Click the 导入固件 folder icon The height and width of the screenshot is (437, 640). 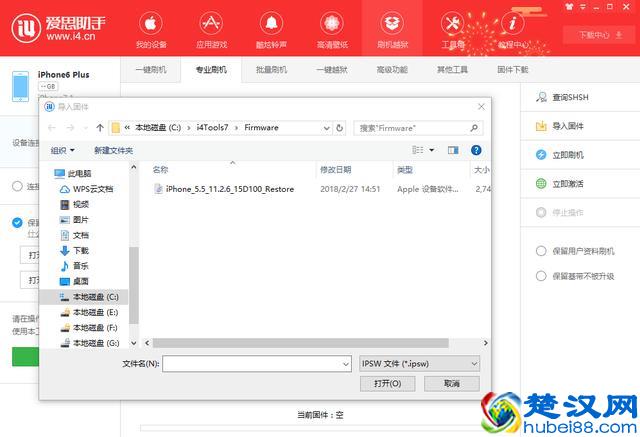pos(541,126)
